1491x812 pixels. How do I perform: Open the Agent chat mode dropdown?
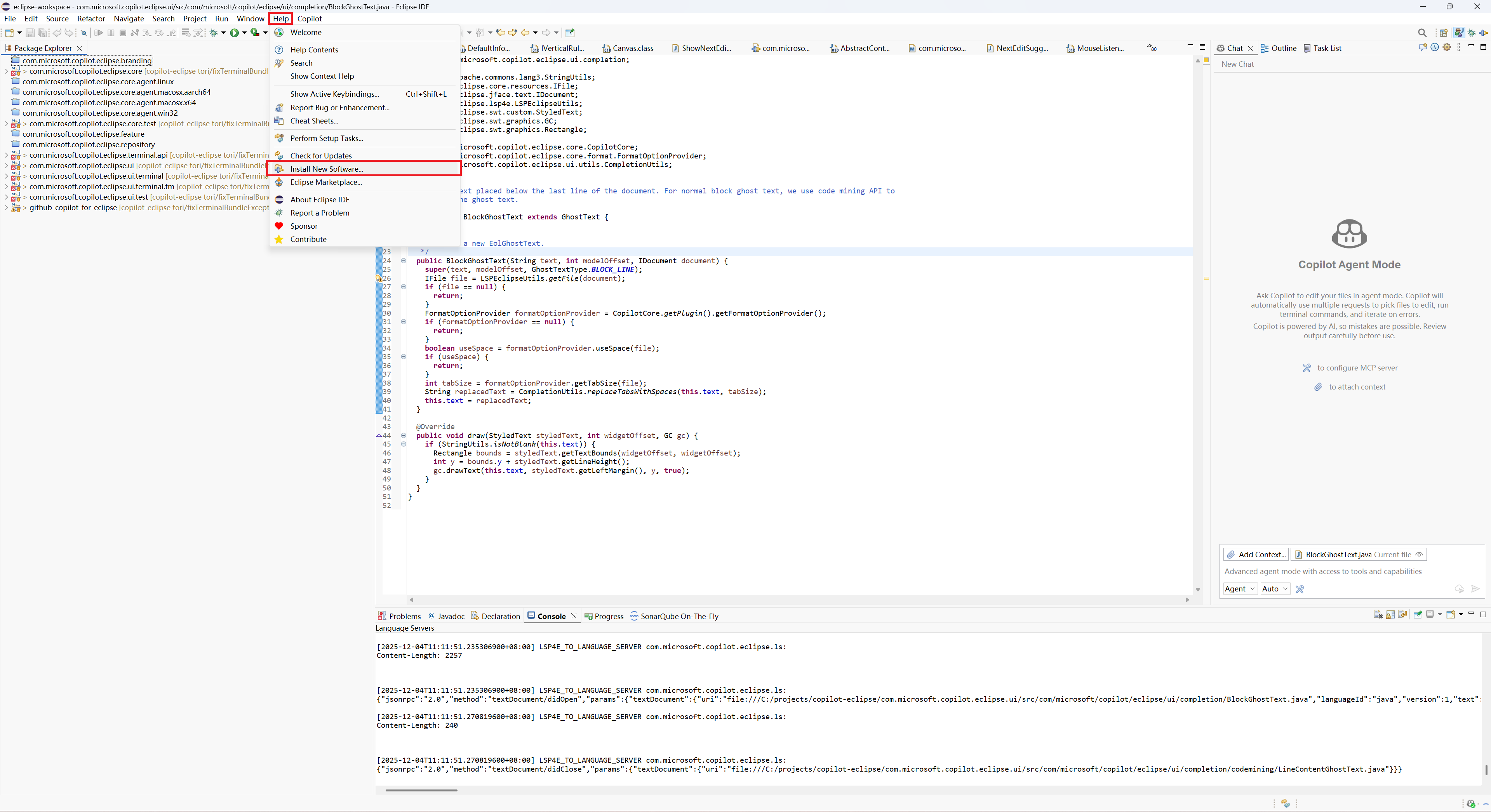1239,589
